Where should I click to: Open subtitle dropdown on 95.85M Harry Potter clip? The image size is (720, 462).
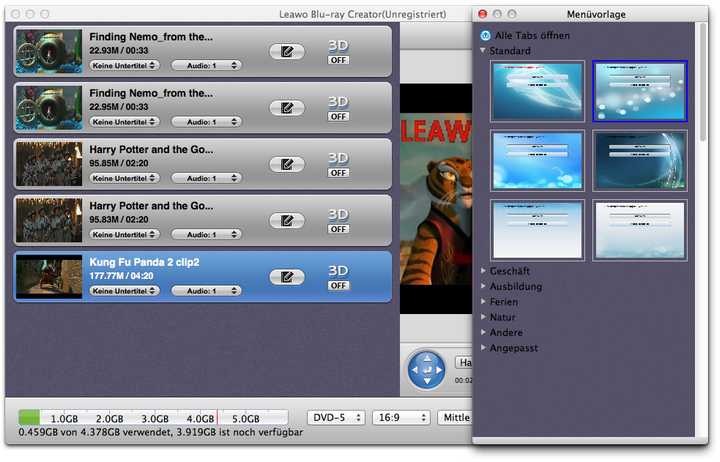coord(124,178)
